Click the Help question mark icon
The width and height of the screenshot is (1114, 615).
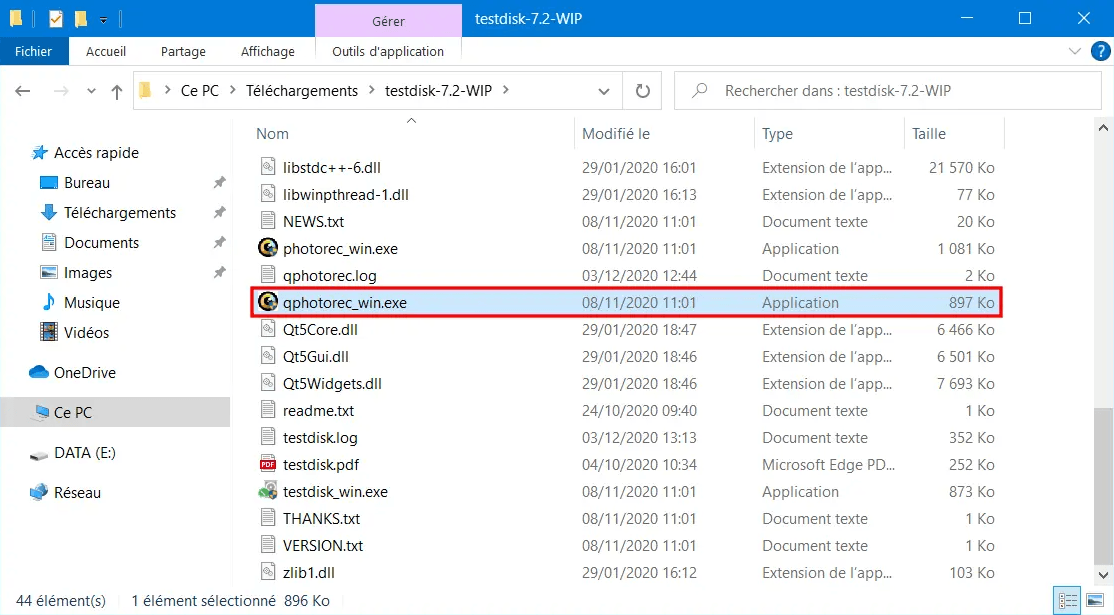pos(1096,51)
